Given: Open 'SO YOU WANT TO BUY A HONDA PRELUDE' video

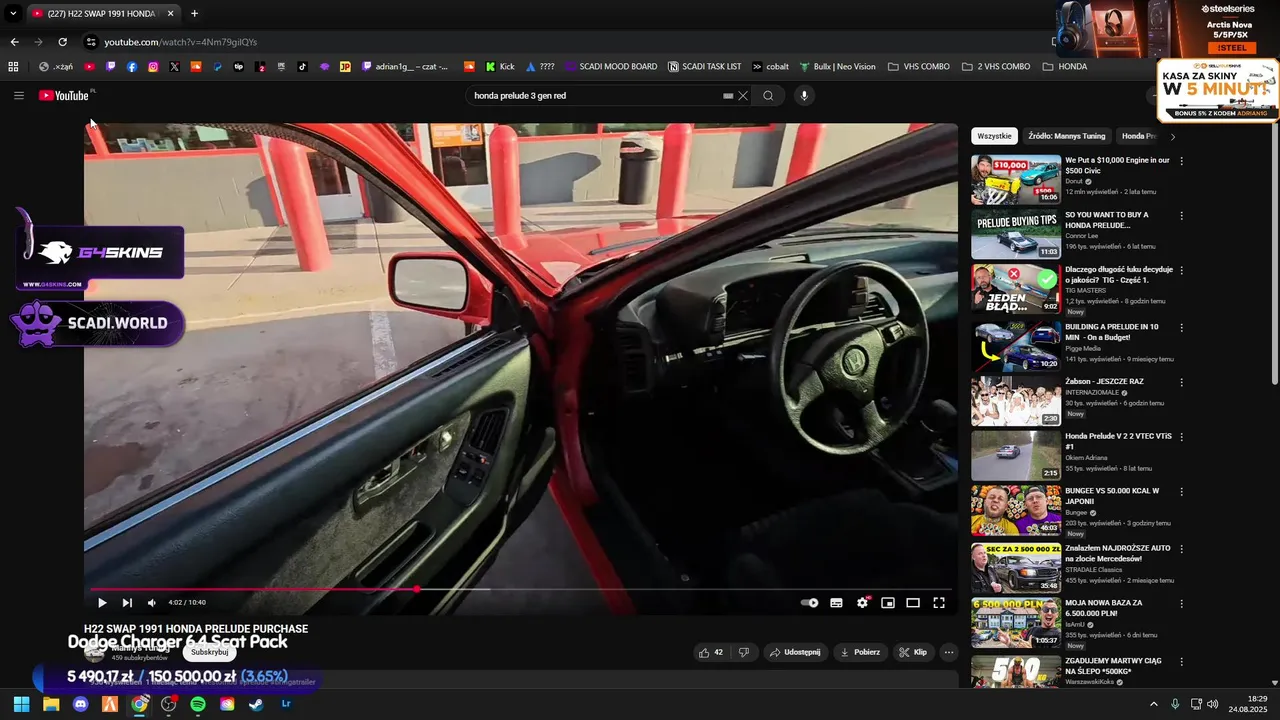Looking at the screenshot, I should (1016, 234).
